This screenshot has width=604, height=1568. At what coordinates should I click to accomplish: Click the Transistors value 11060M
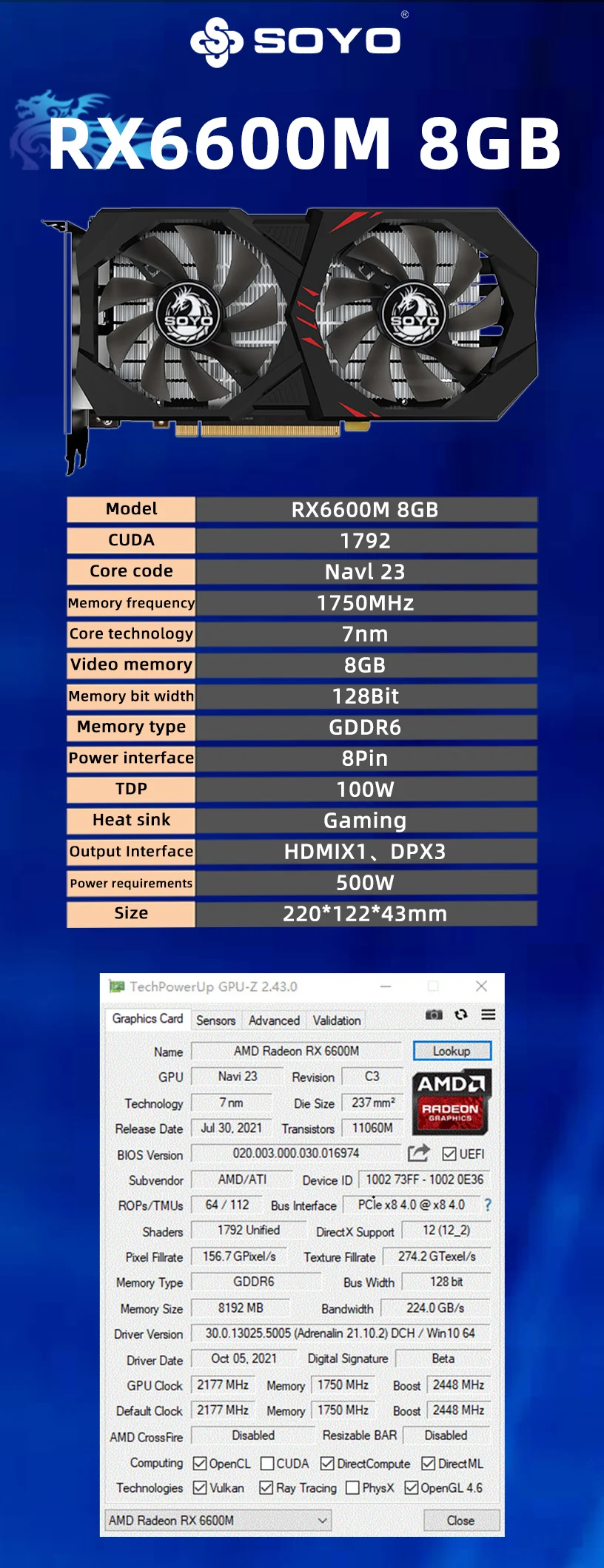pyautogui.click(x=372, y=1128)
